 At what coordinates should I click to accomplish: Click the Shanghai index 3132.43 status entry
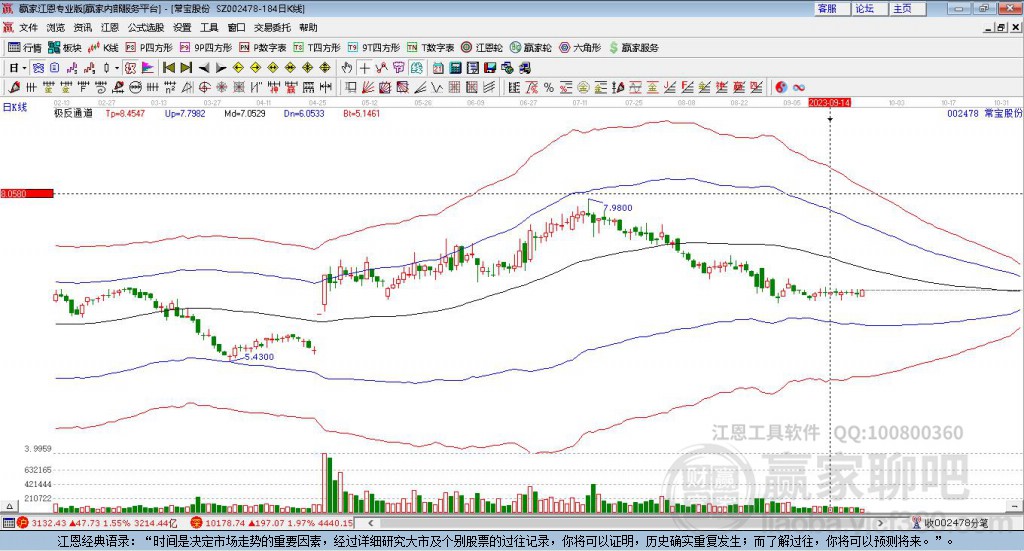click(x=97, y=523)
